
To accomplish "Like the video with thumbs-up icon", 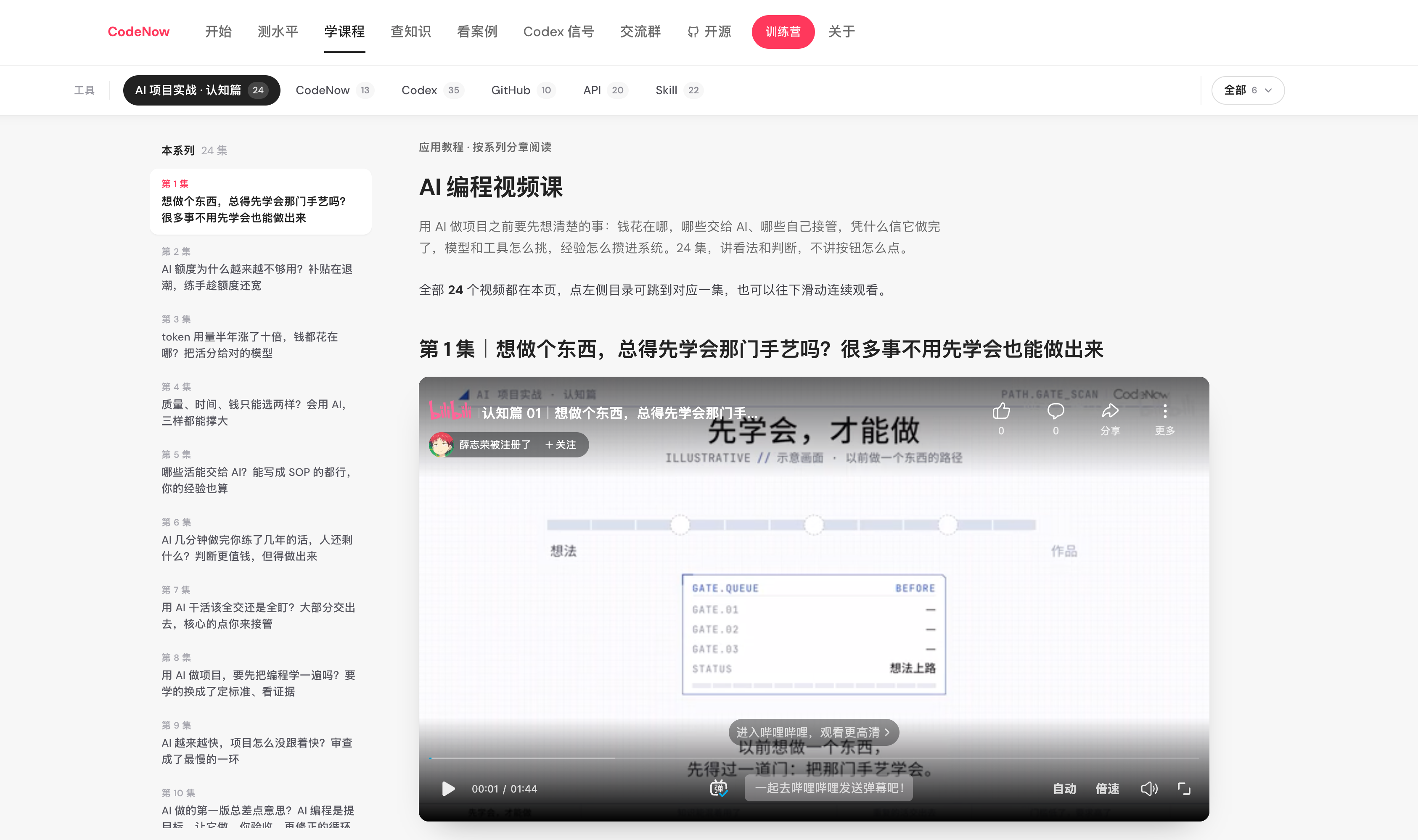I will [x=1001, y=412].
